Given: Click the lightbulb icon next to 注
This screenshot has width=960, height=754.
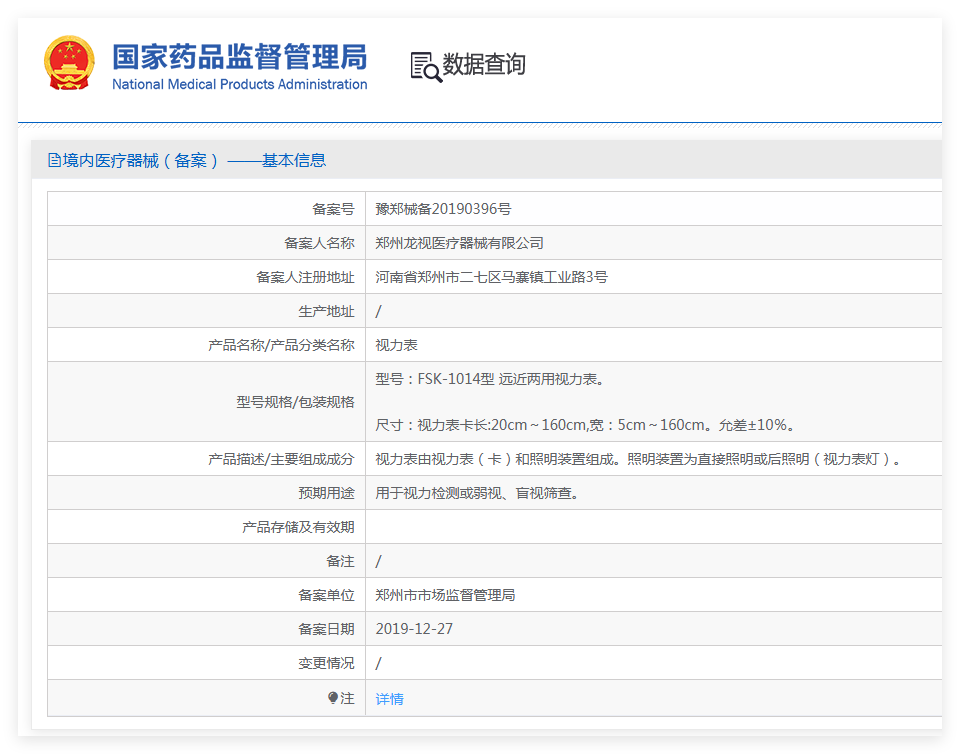Looking at the screenshot, I should 333,698.
